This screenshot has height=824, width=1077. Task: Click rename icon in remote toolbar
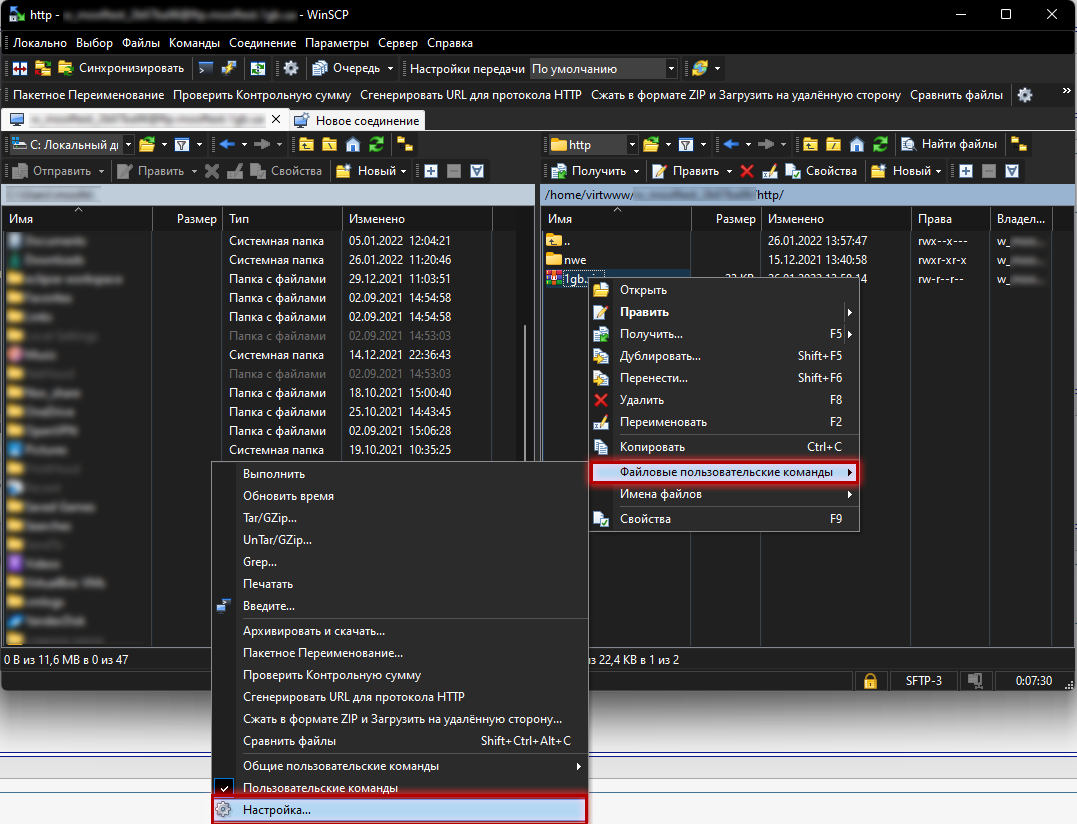click(770, 171)
